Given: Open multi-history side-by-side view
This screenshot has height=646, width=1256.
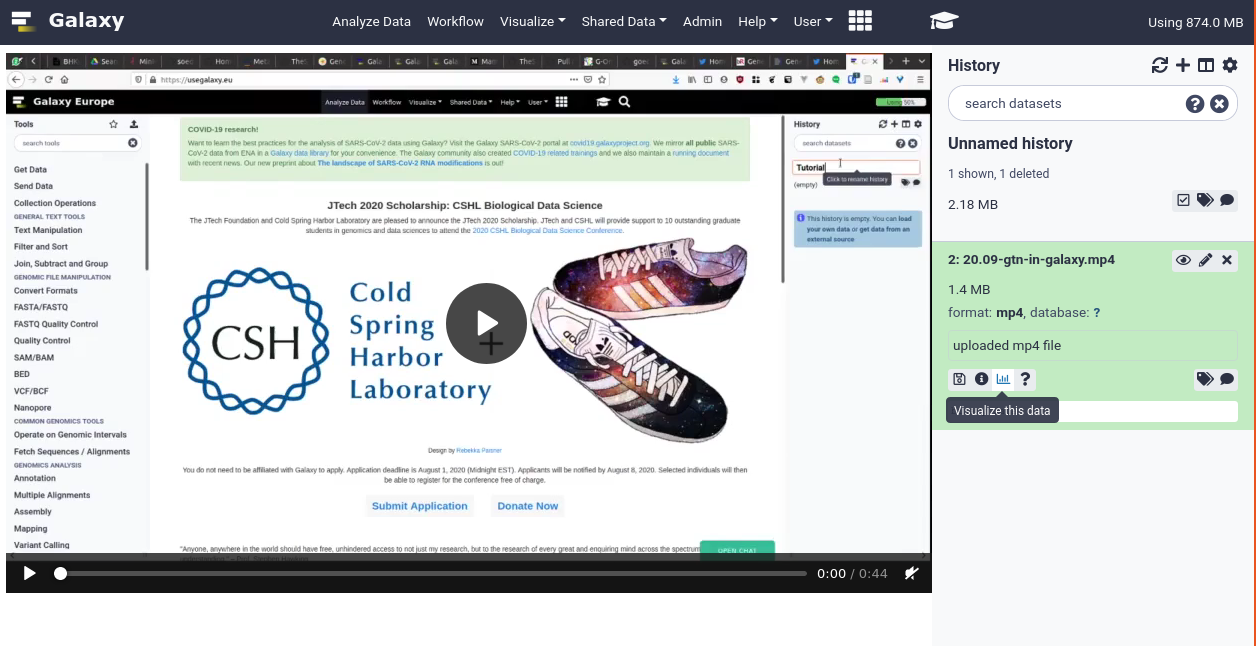Looking at the screenshot, I should pos(1206,65).
